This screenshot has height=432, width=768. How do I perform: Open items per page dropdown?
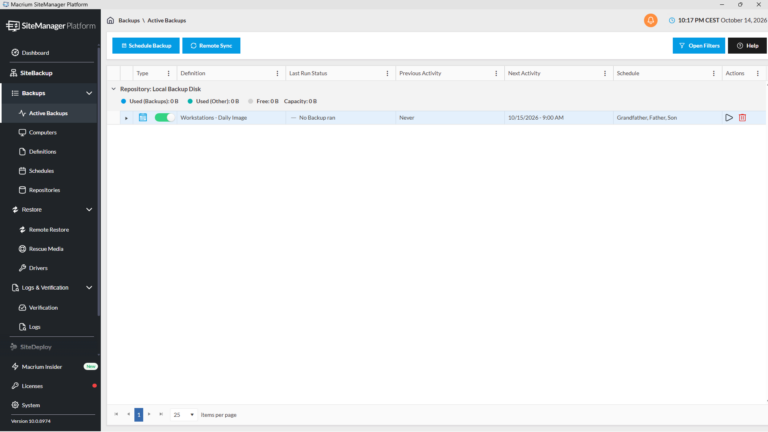point(184,415)
